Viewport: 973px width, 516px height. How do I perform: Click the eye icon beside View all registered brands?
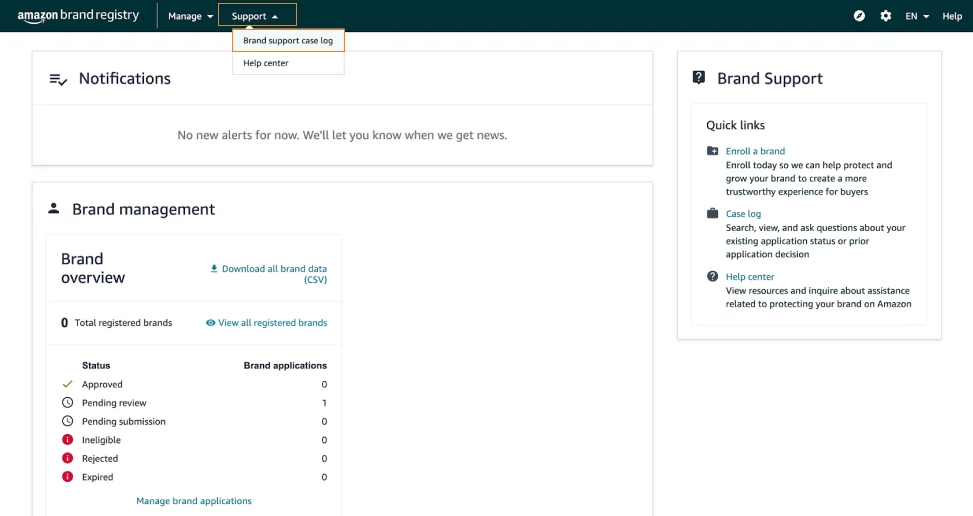210,322
